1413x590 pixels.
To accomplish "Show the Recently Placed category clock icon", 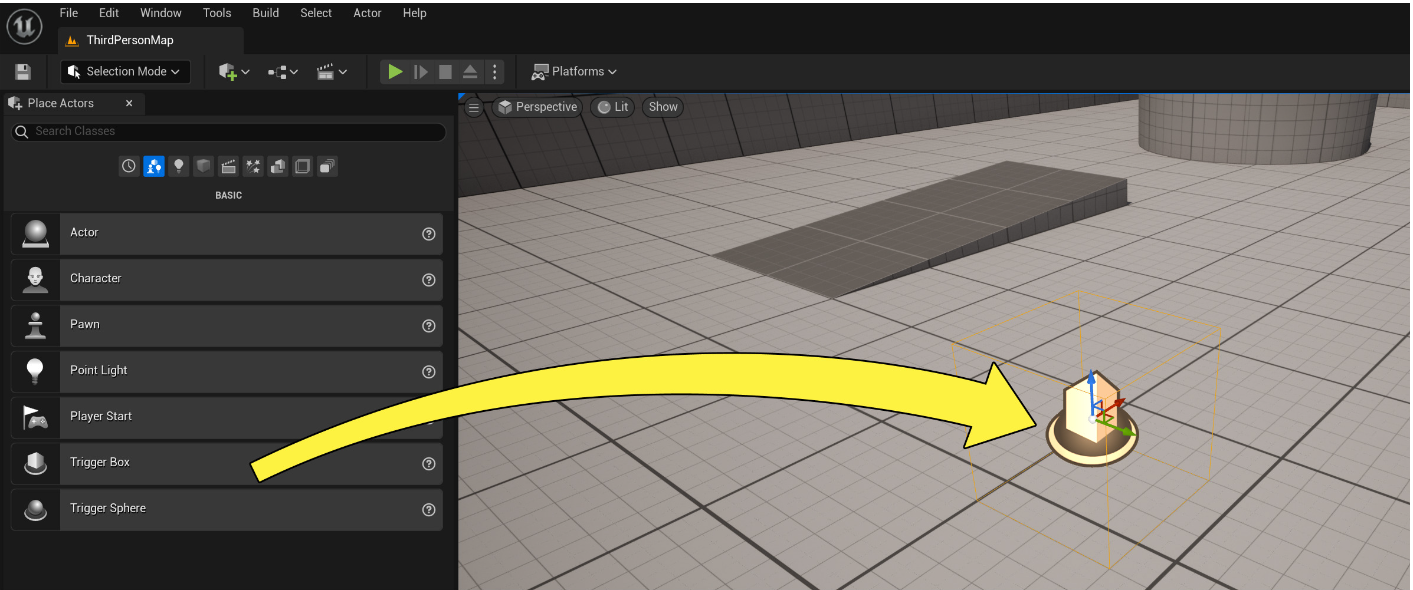I will point(129,167).
